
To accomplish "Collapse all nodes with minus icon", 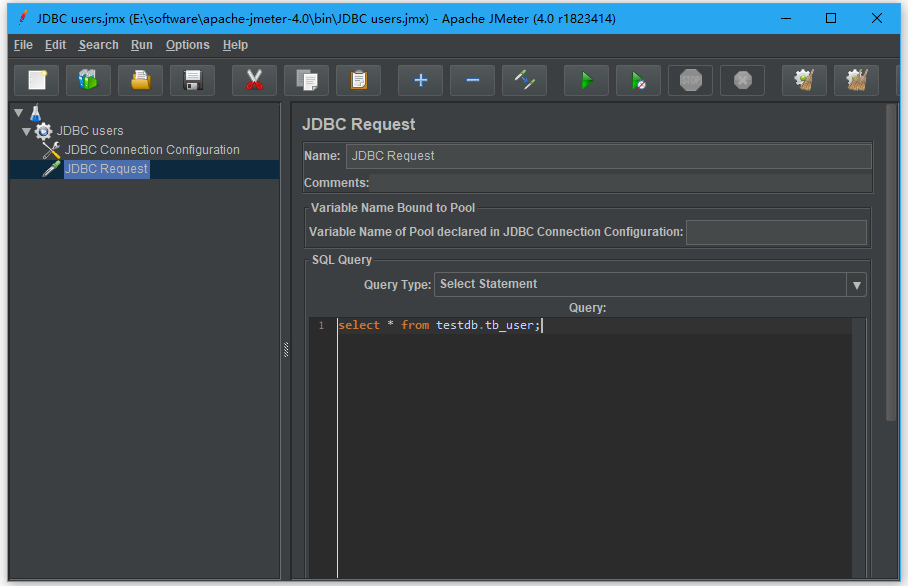I will (x=472, y=80).
